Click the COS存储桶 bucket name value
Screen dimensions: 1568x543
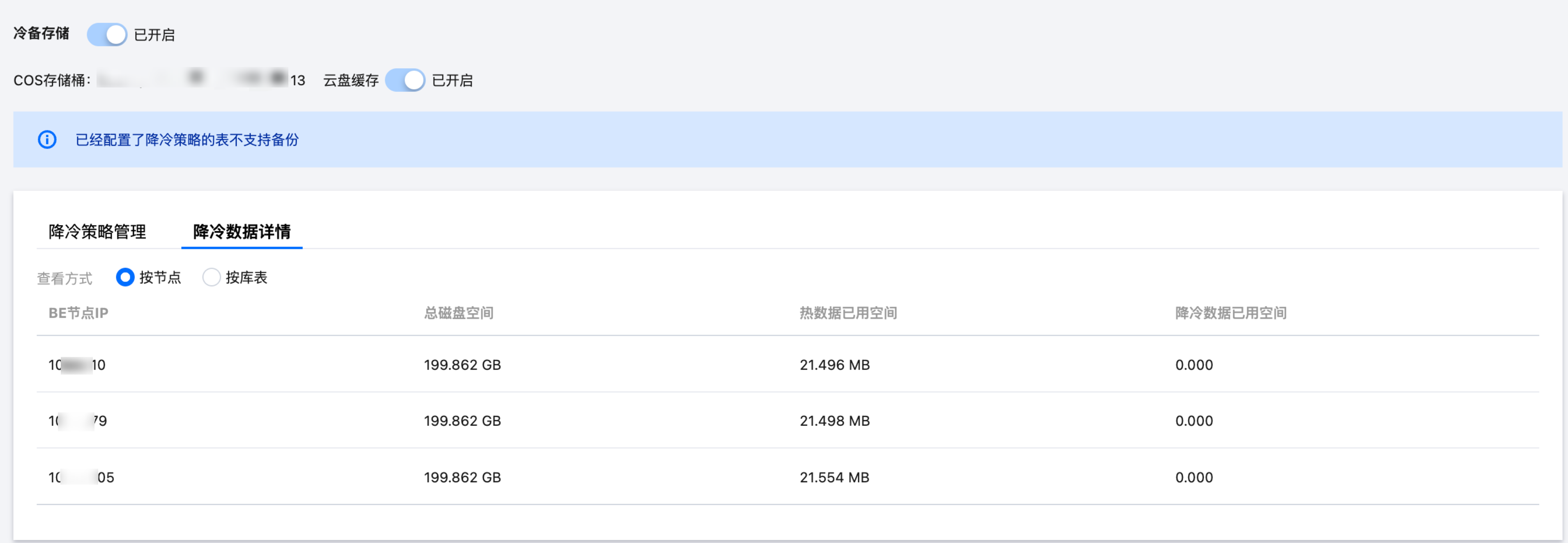pyautogui.click(x=201, y=80)
